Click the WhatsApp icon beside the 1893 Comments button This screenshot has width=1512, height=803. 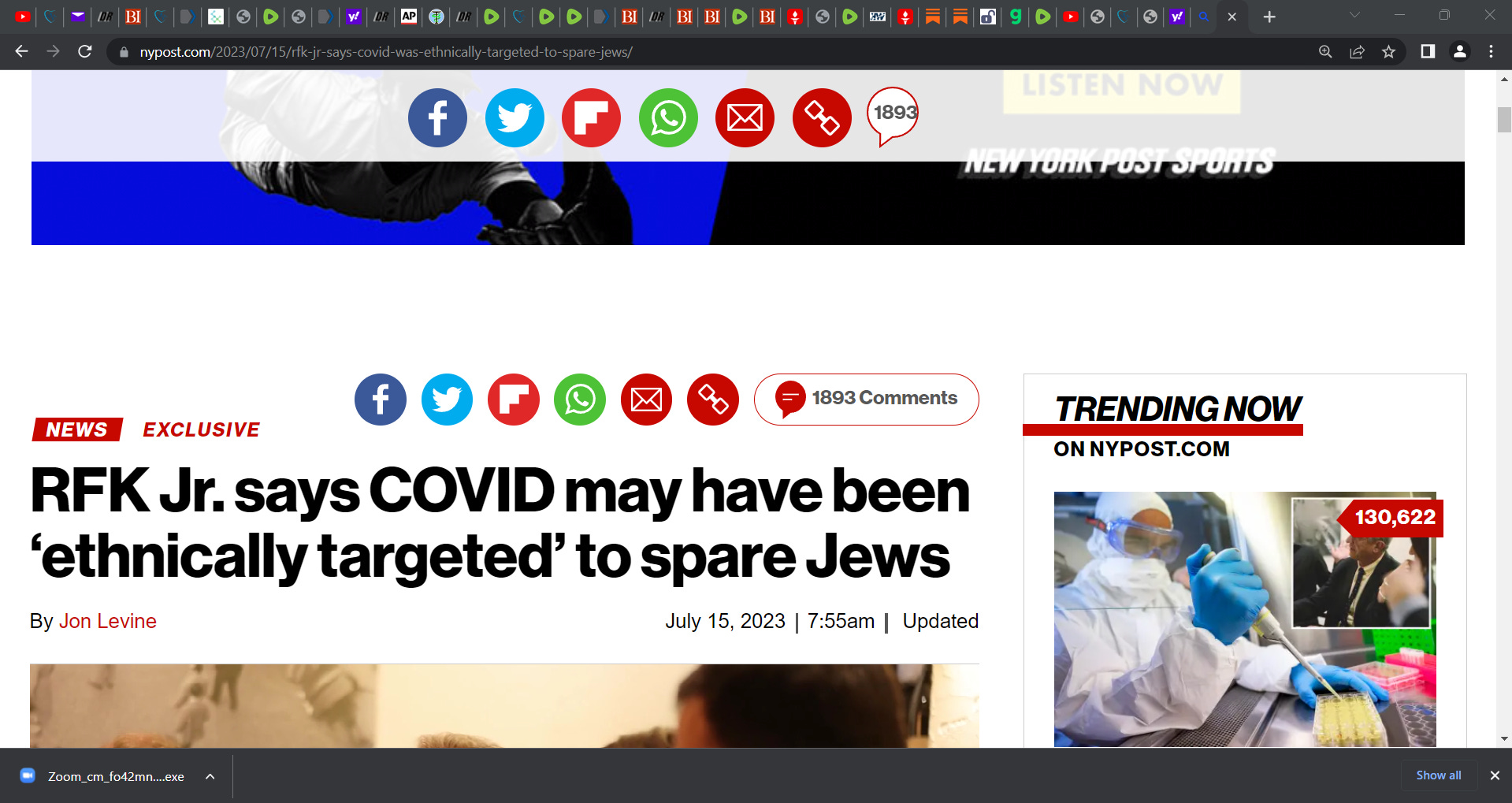[x=580, y=400]
